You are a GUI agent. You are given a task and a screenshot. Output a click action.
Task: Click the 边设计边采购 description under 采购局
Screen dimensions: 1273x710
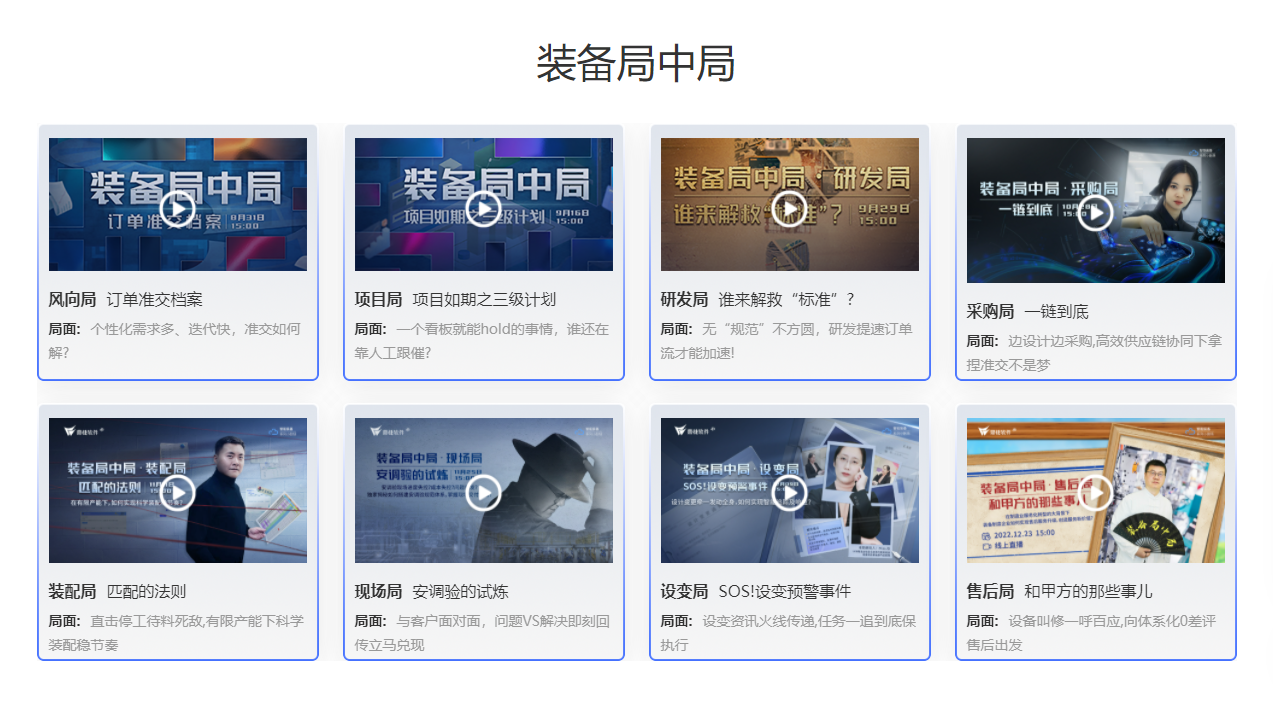tap(1093, 353)
